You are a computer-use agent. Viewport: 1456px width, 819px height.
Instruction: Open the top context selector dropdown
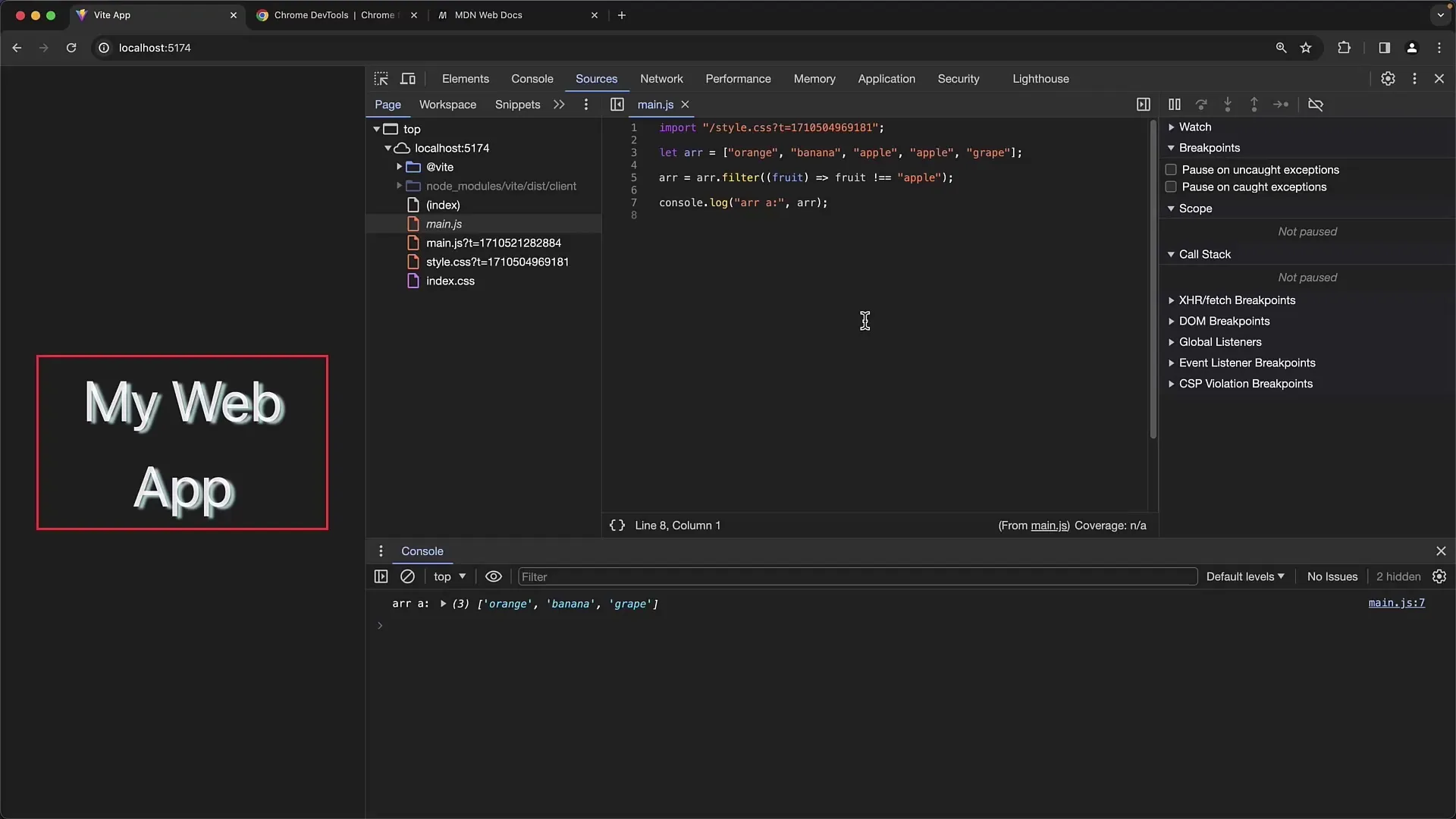coord(450,577)
